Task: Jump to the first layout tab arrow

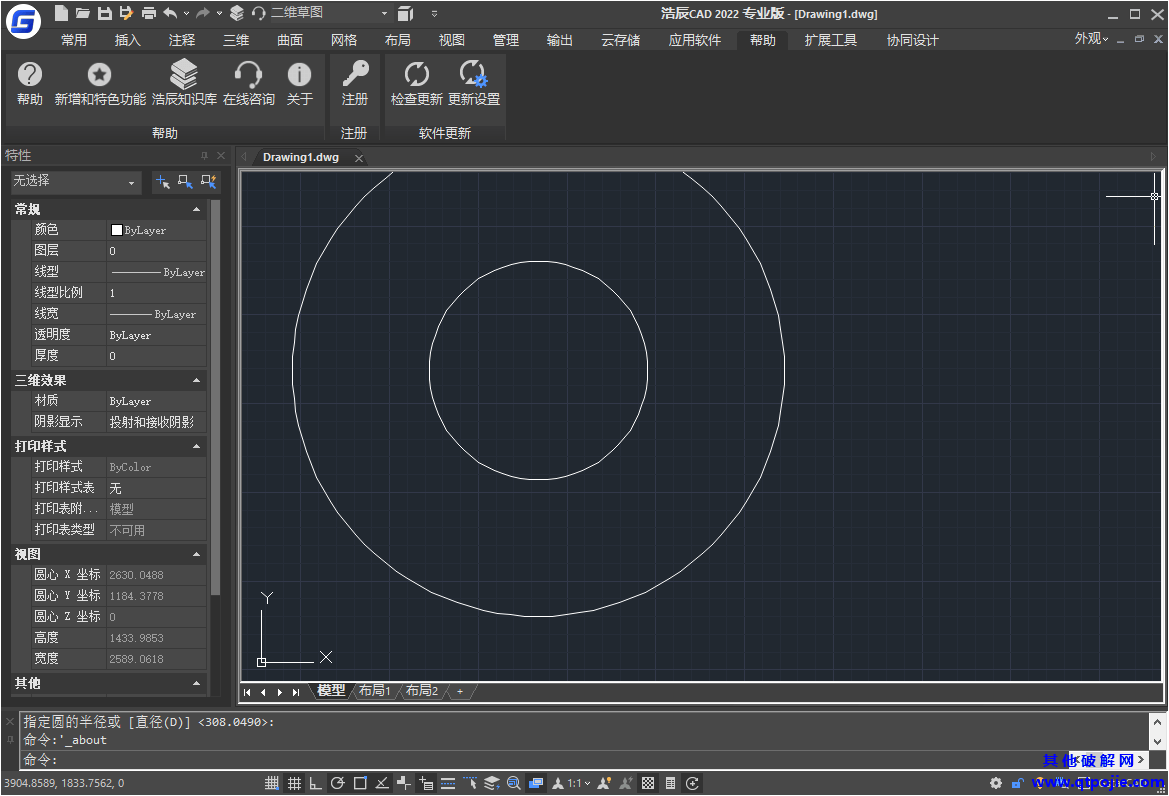Action: pos(247,692)
